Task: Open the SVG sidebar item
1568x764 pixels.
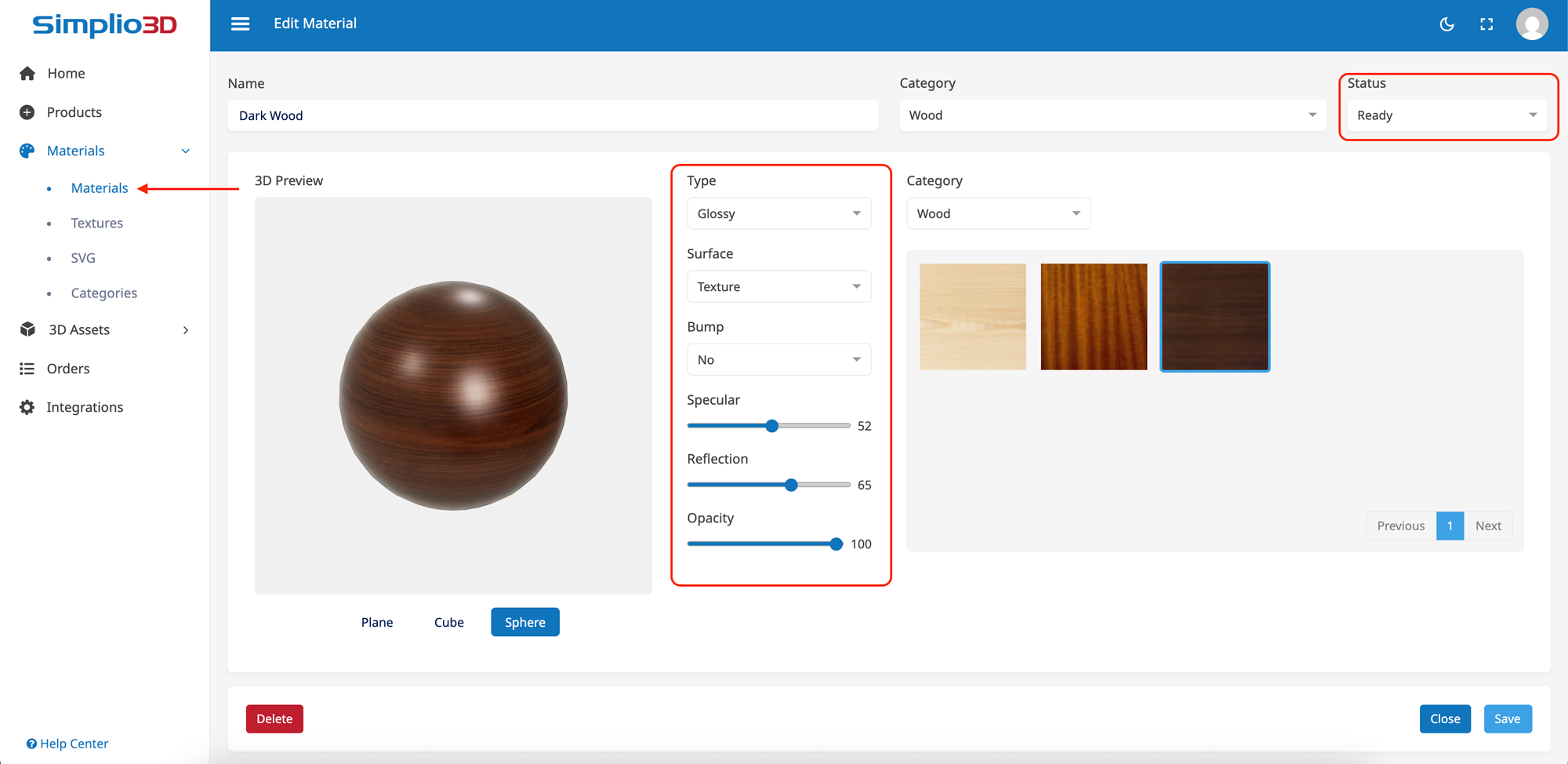Action: (x=82, y=257)
